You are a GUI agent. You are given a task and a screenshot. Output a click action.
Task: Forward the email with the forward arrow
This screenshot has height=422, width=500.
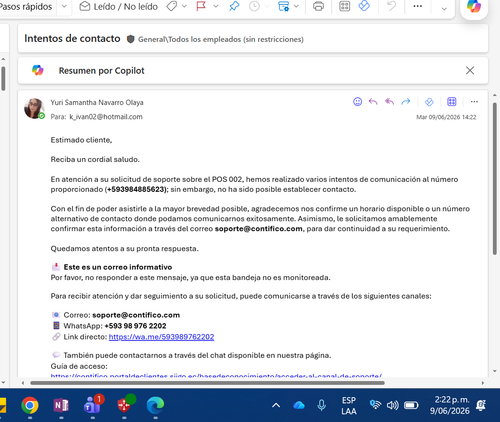click(406, 102)
